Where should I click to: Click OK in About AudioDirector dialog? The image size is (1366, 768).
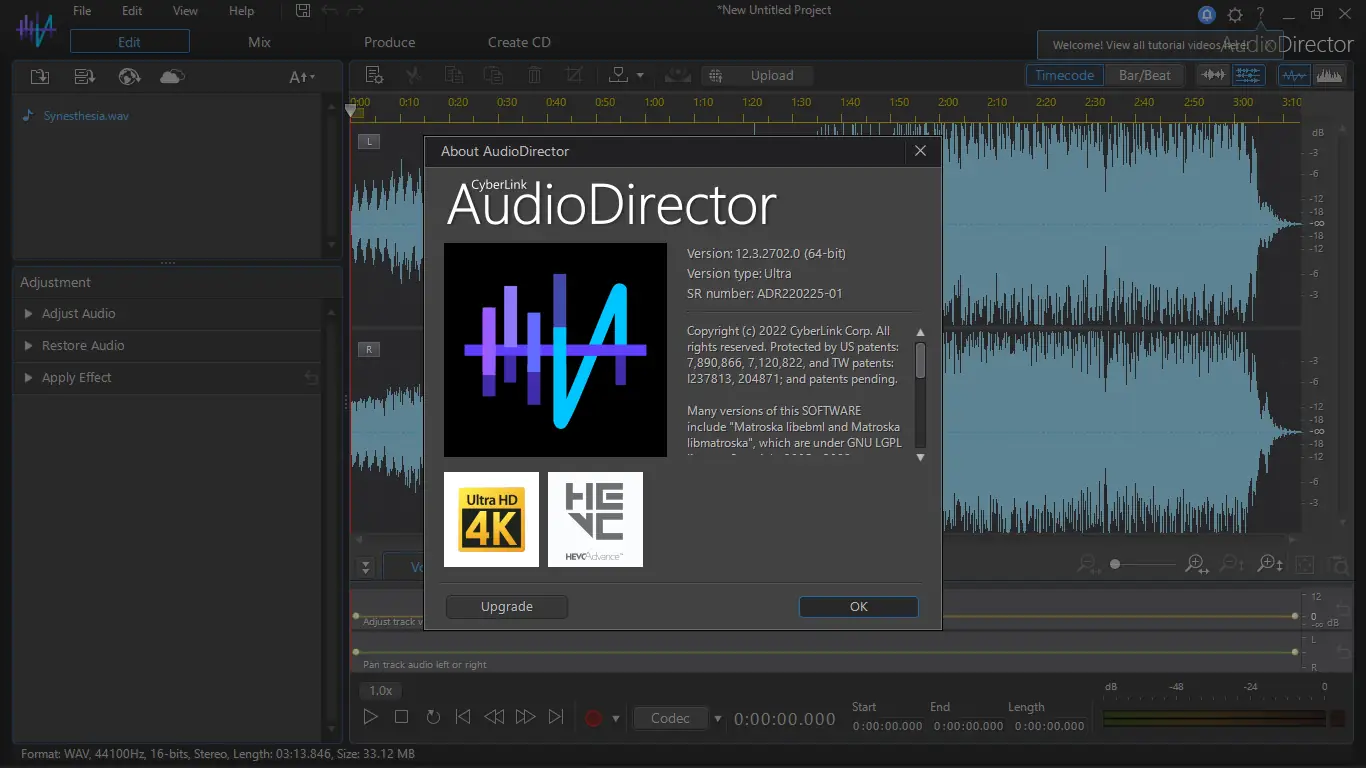858,607
